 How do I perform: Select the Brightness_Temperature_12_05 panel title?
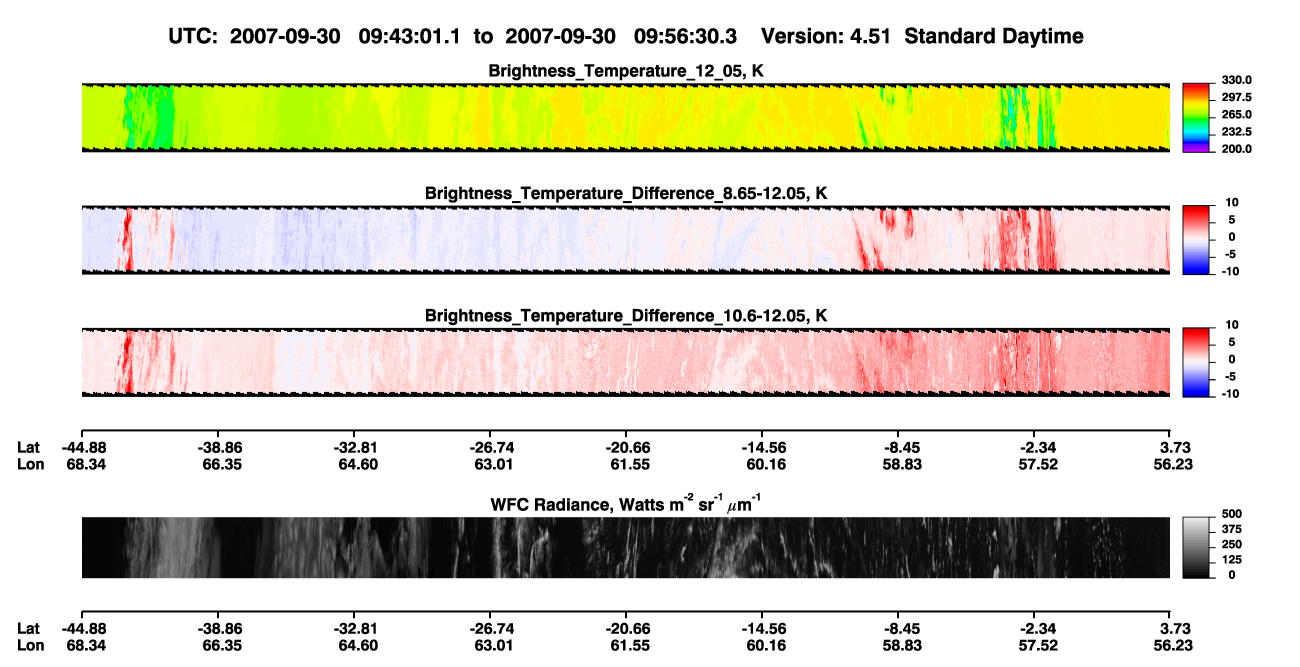point(626,70)
